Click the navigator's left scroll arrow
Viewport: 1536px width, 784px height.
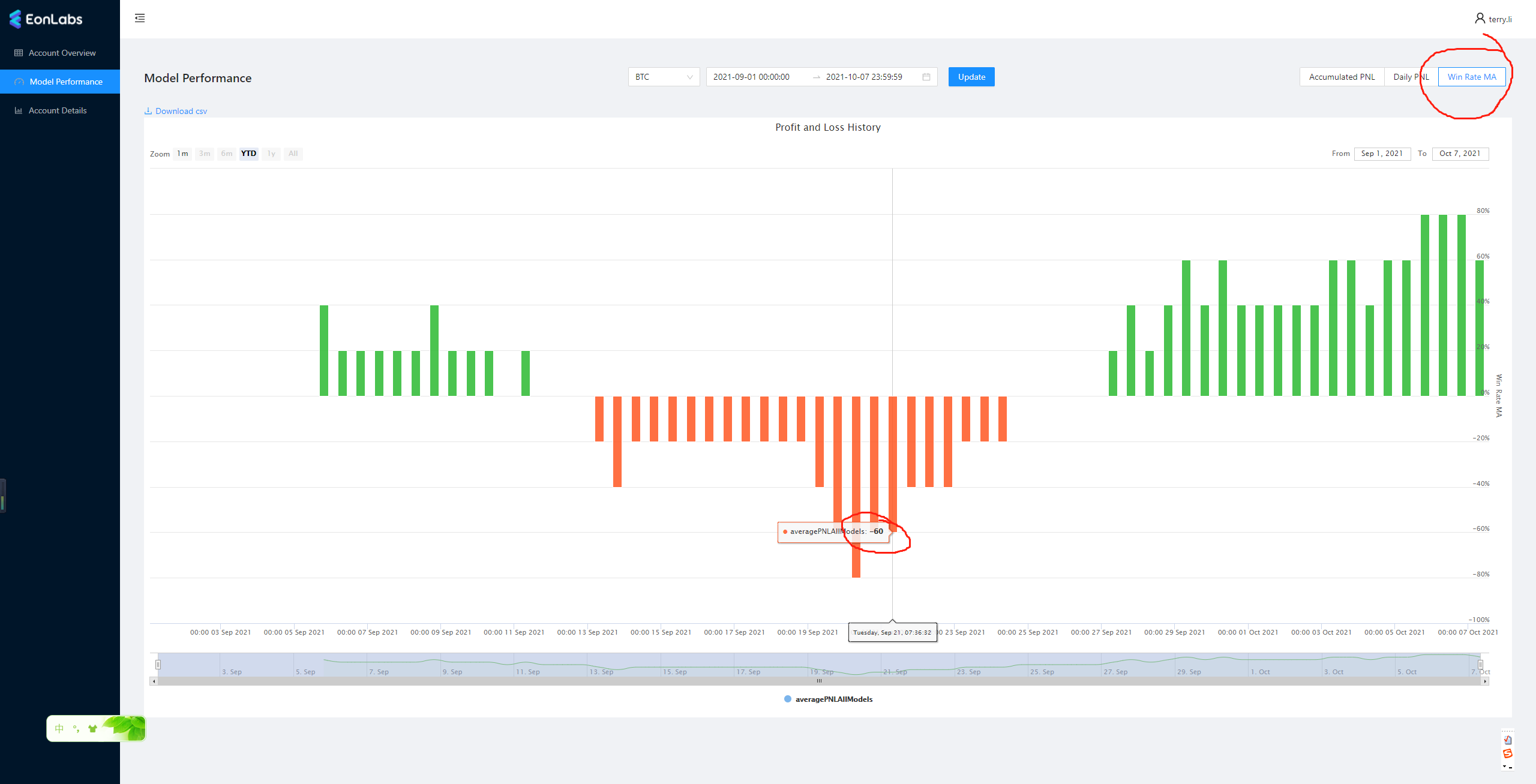(x=154, y=681)
